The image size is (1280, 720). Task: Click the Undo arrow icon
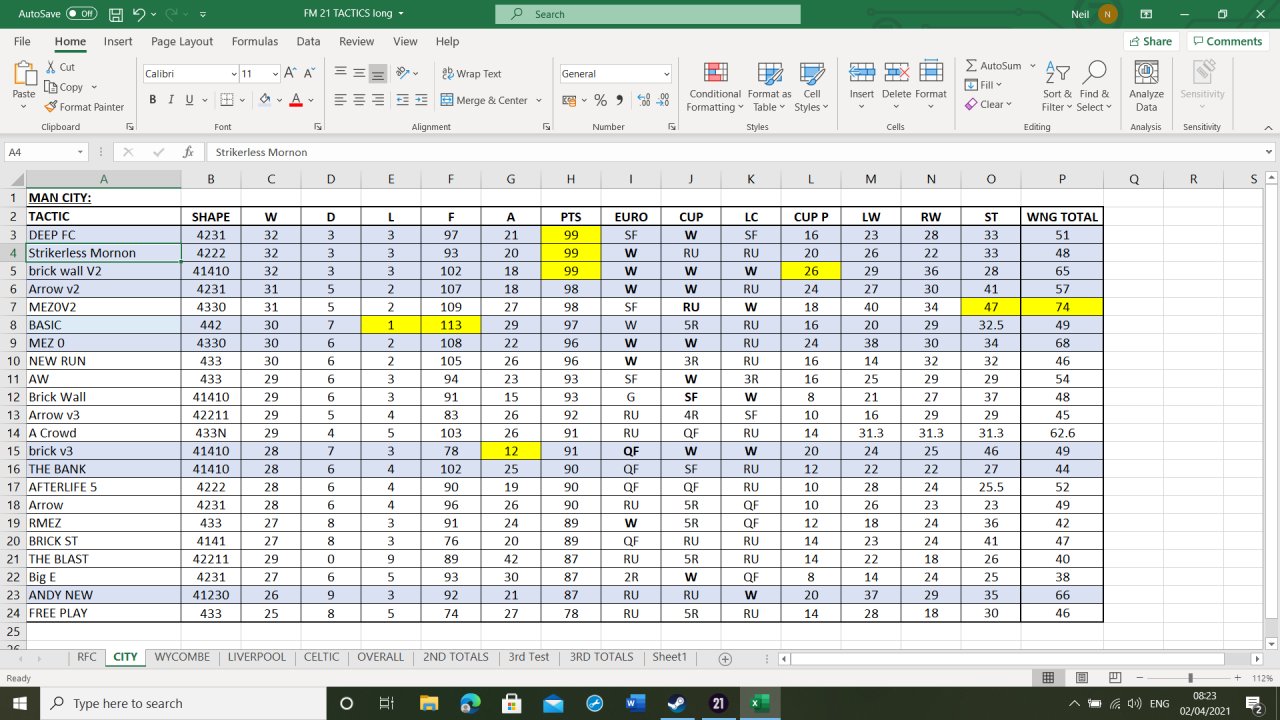click(140, 14)
